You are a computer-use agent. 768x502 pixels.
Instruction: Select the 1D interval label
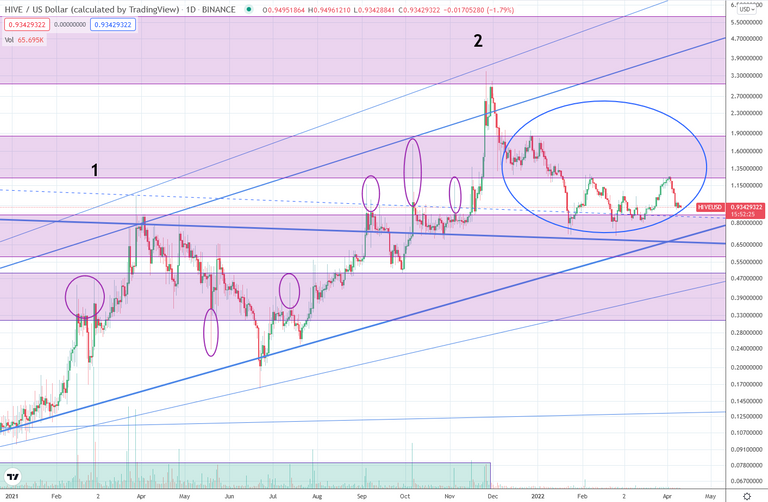(x=191, y=9)
